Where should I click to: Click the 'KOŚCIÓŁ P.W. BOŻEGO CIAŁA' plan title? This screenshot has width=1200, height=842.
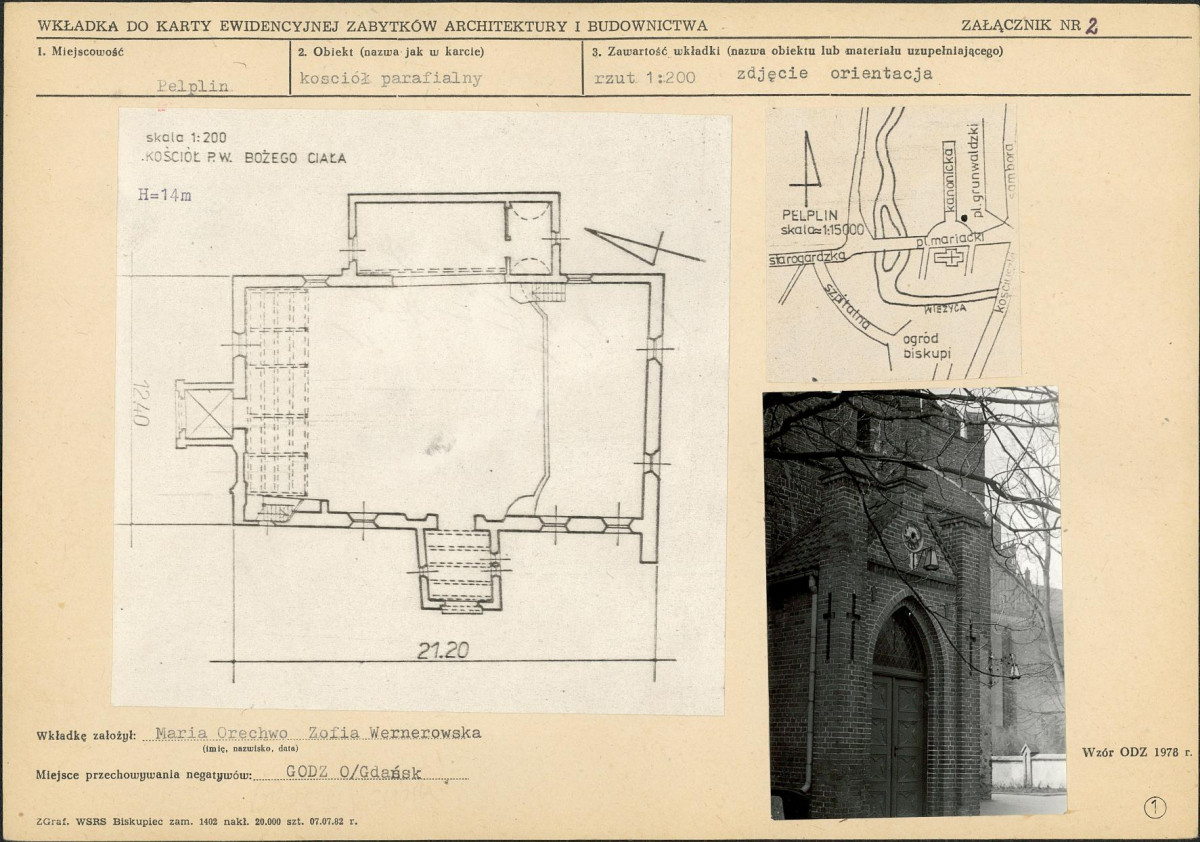click(x=246, y=158)
